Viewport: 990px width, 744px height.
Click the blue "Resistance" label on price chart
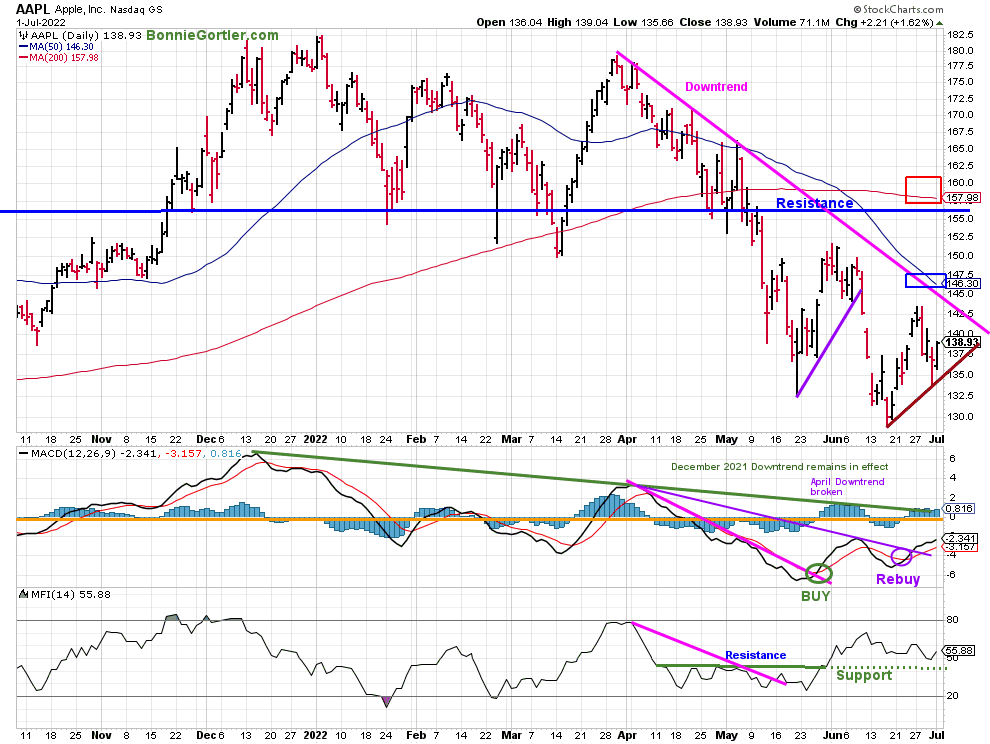pos(814,203)
